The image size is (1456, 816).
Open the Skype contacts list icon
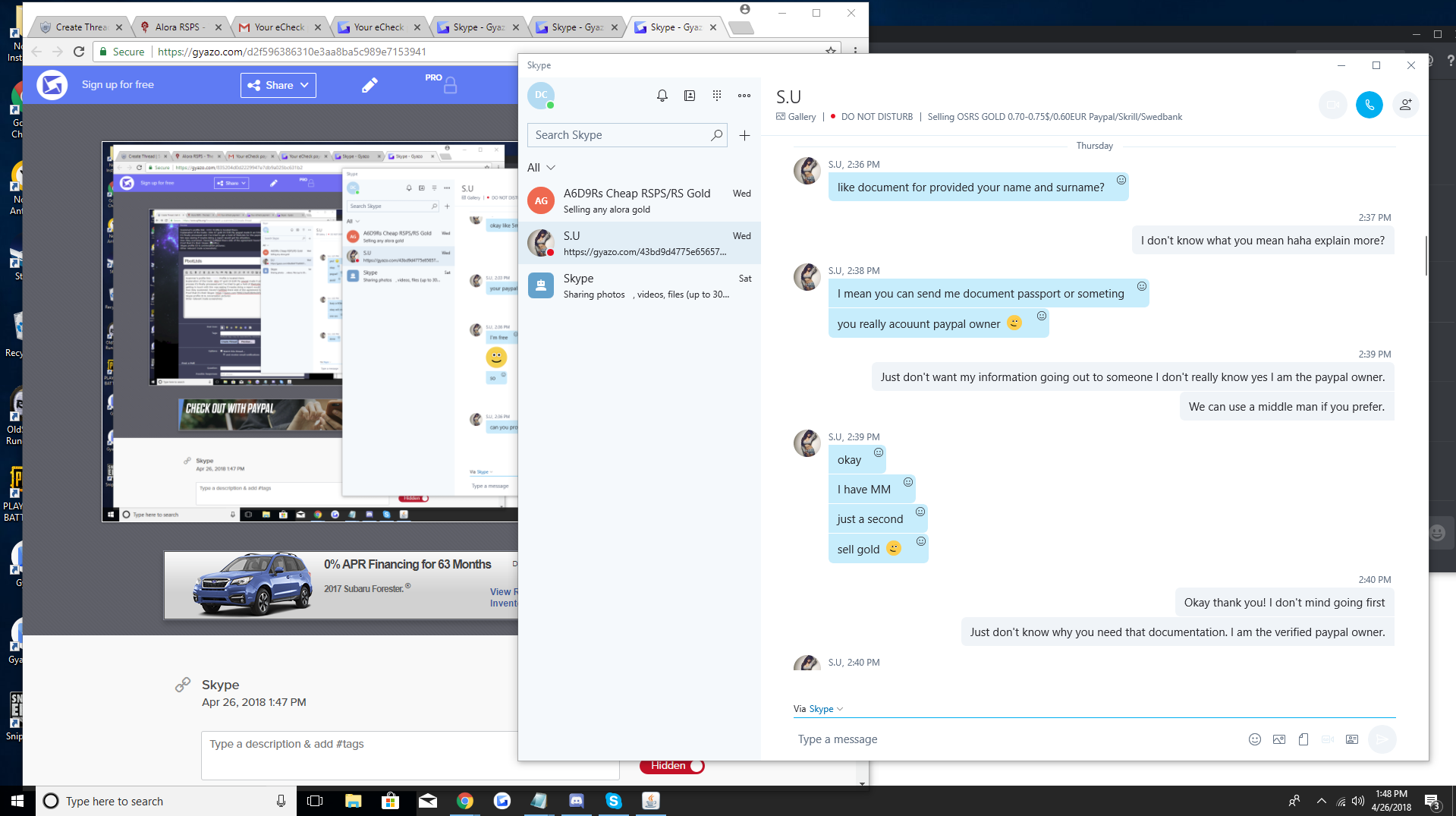pos(690,96)
